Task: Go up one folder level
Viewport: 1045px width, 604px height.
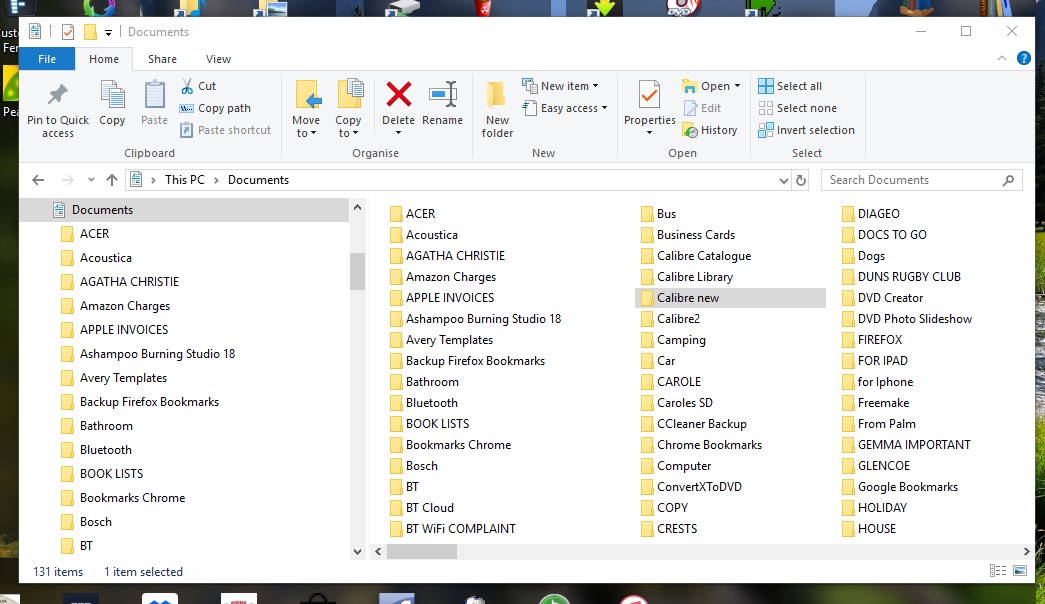Action: pyautogui.click(x=112, y=180)
